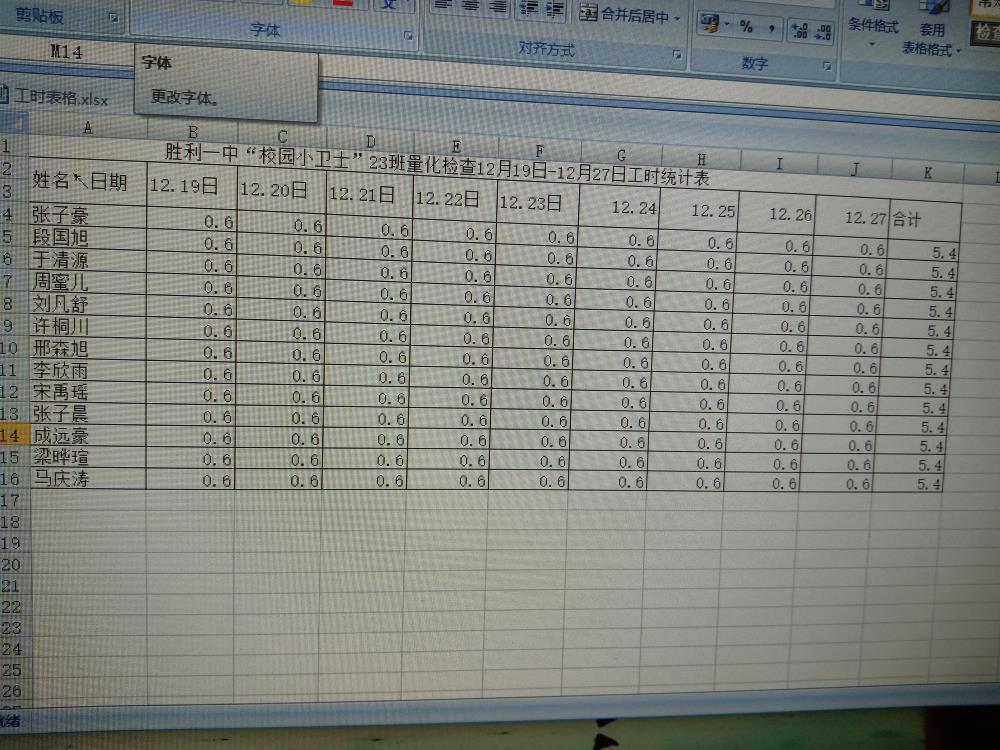Open the format as table menu
The image size is (1000, 750).
tap(931, 29)
